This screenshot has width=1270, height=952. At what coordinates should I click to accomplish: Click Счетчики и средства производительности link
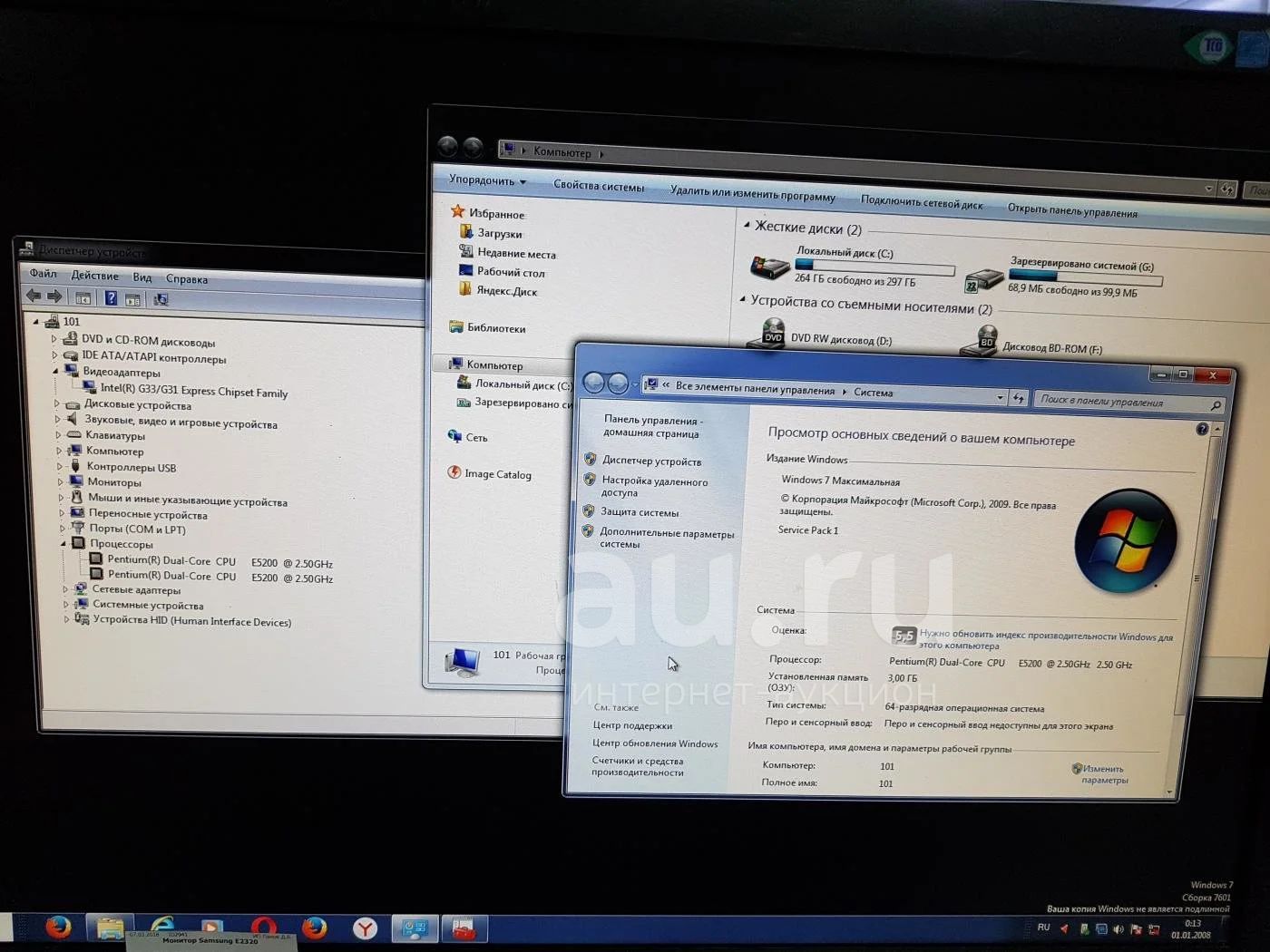638,767
